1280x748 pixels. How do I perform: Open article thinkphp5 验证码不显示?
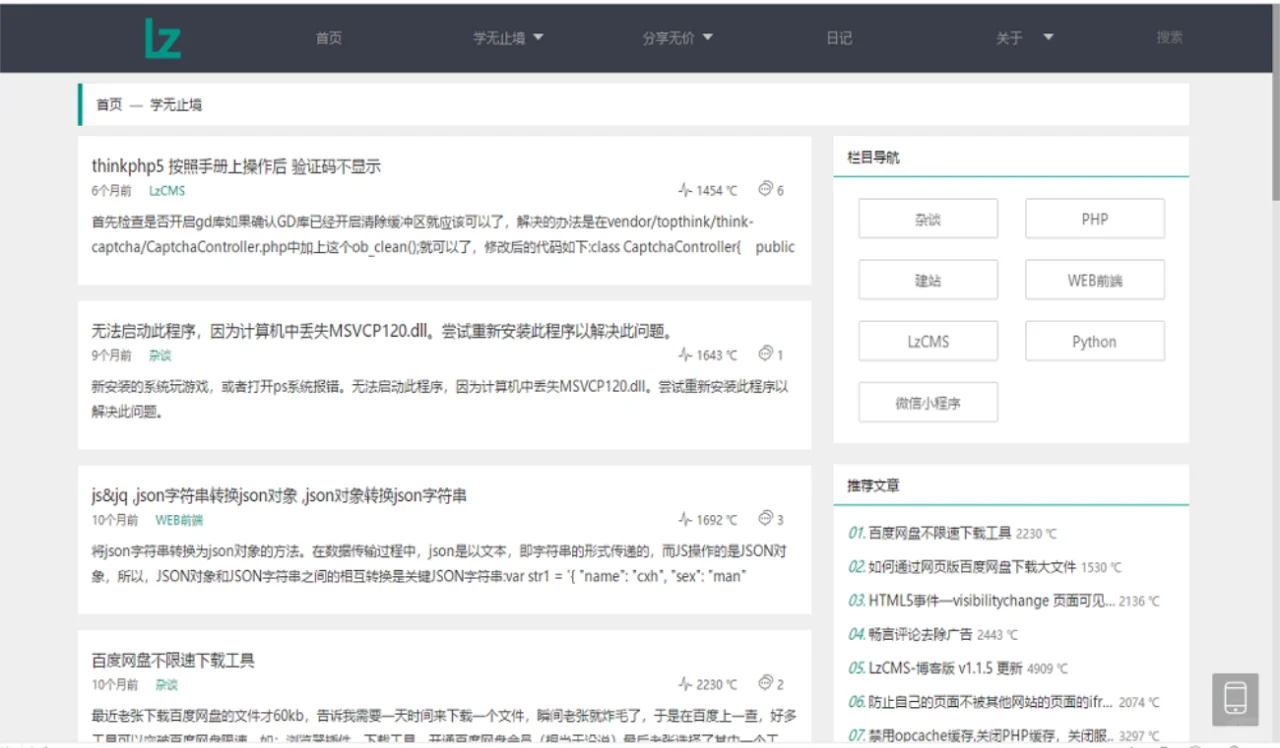236,166
